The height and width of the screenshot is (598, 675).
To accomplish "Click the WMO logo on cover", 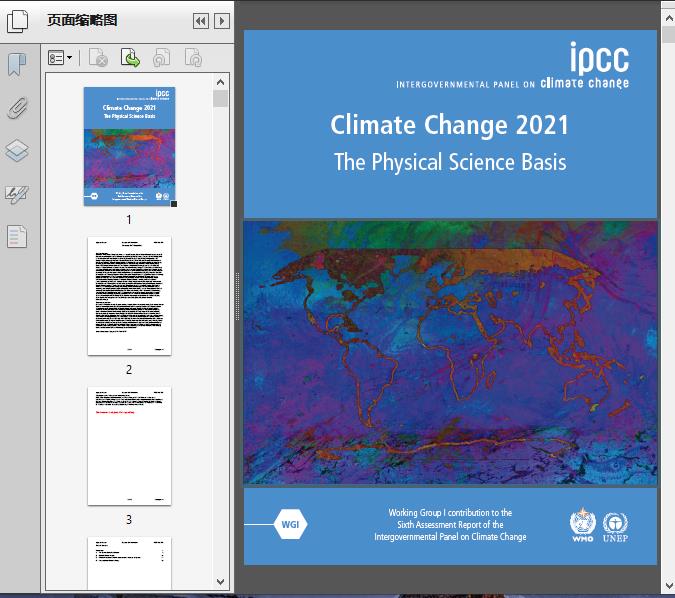I will click(583, 525).
